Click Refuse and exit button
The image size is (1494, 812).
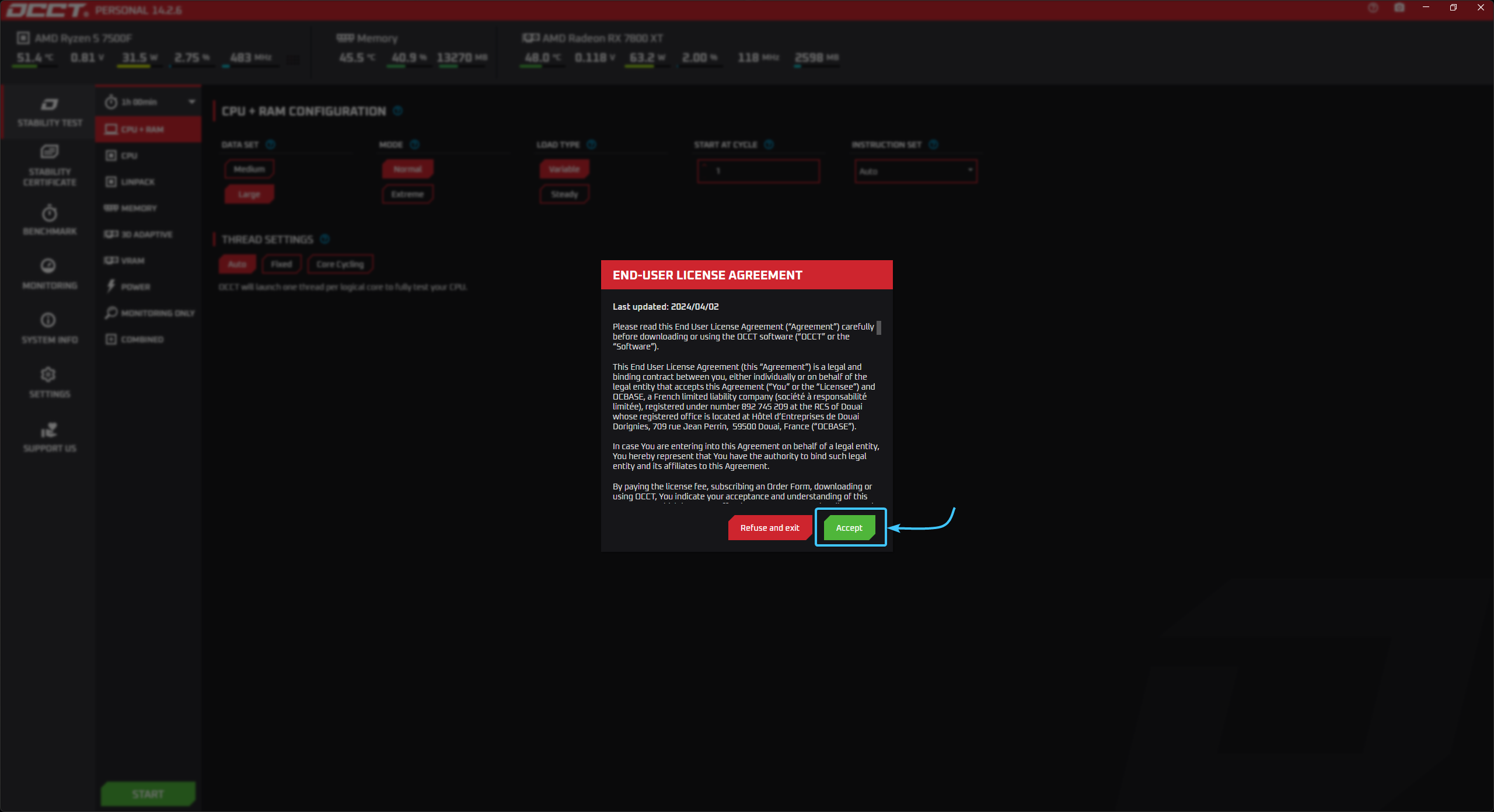[x=769, y=527]
